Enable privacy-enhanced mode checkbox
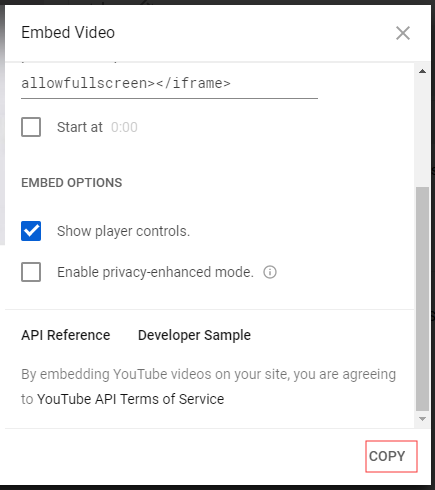Image resolution: width=435 pixels, height=490 pixels. [x=31, y=272]
